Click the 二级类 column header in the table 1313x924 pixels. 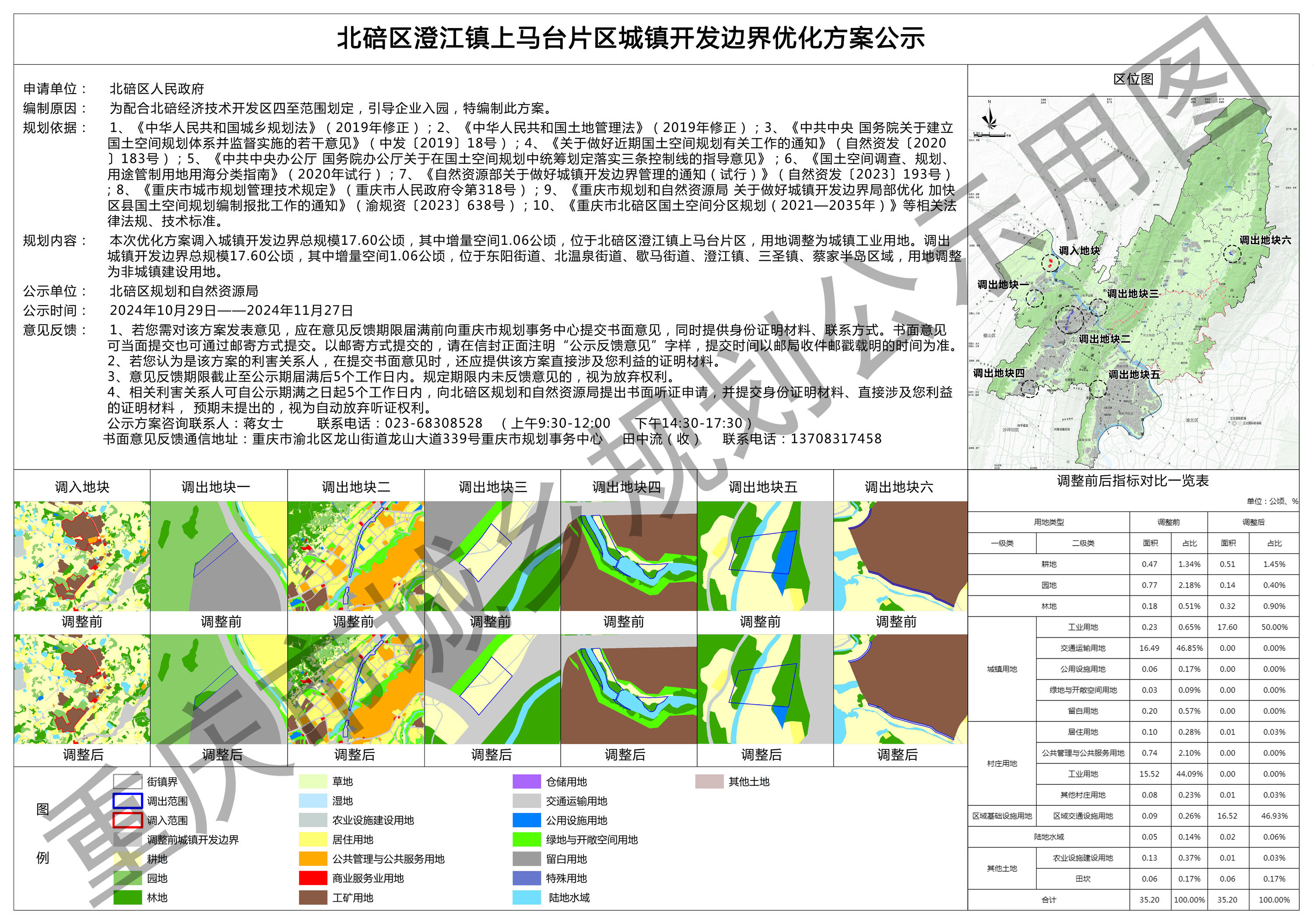1083,543
